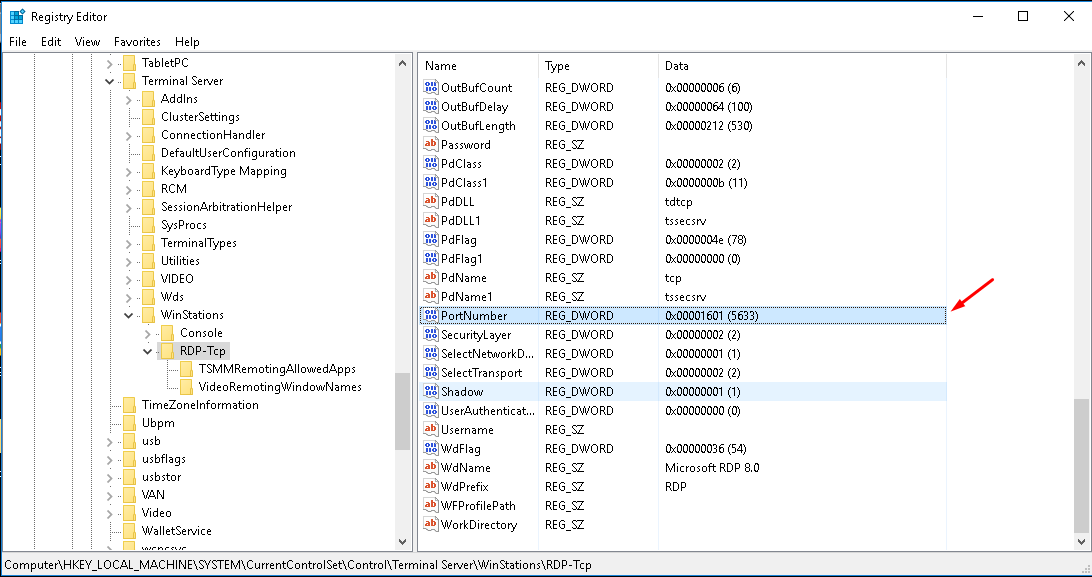Image resolution: width=1092 pixels, height=577 pixels.
Task: Click the TimeZoneInformation folder icon
Action: [130, 405]
